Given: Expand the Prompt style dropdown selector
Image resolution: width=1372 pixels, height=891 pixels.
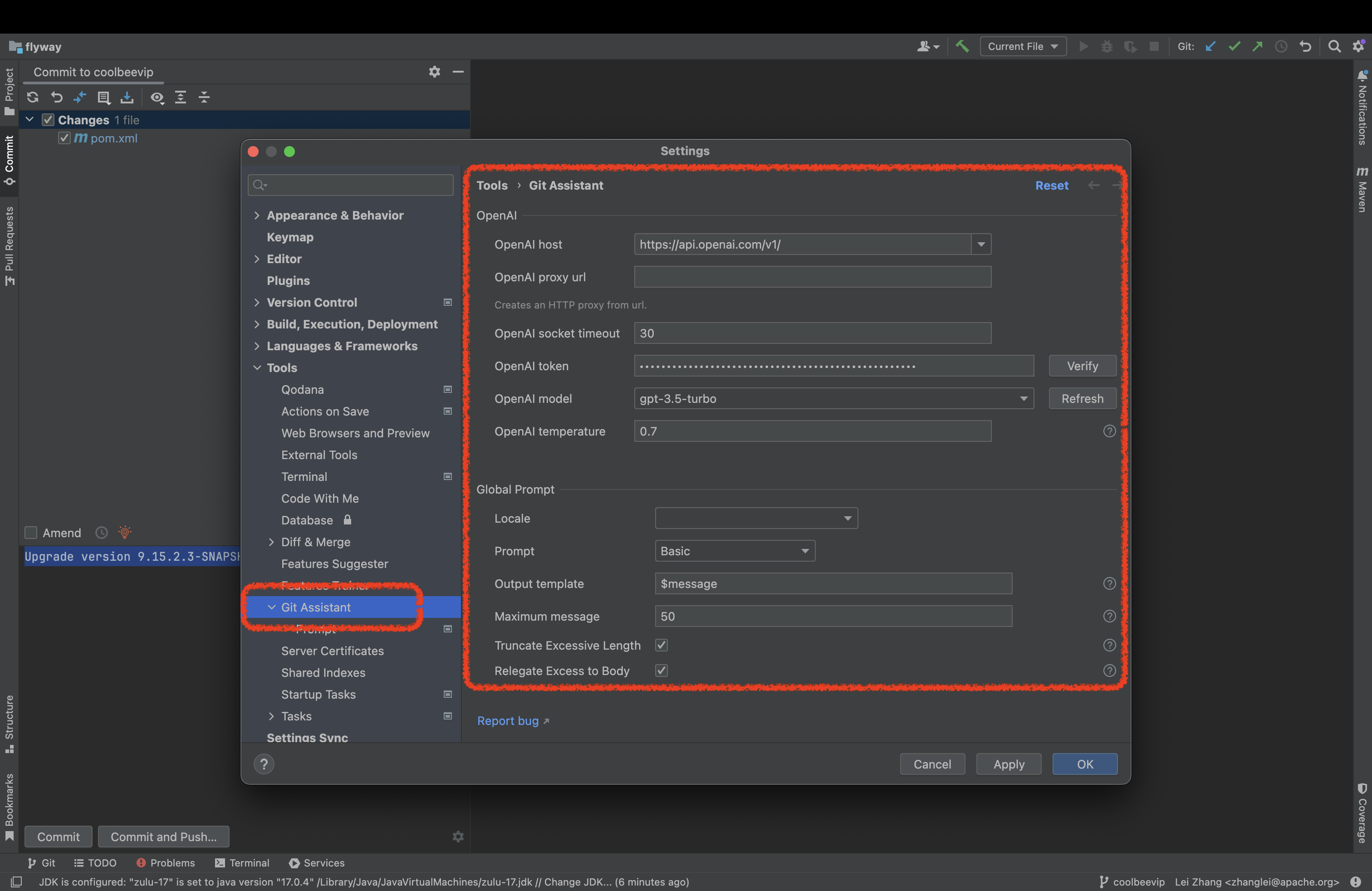Looking at the screenshot, I should pyautogui.click(x=734, y=550).
